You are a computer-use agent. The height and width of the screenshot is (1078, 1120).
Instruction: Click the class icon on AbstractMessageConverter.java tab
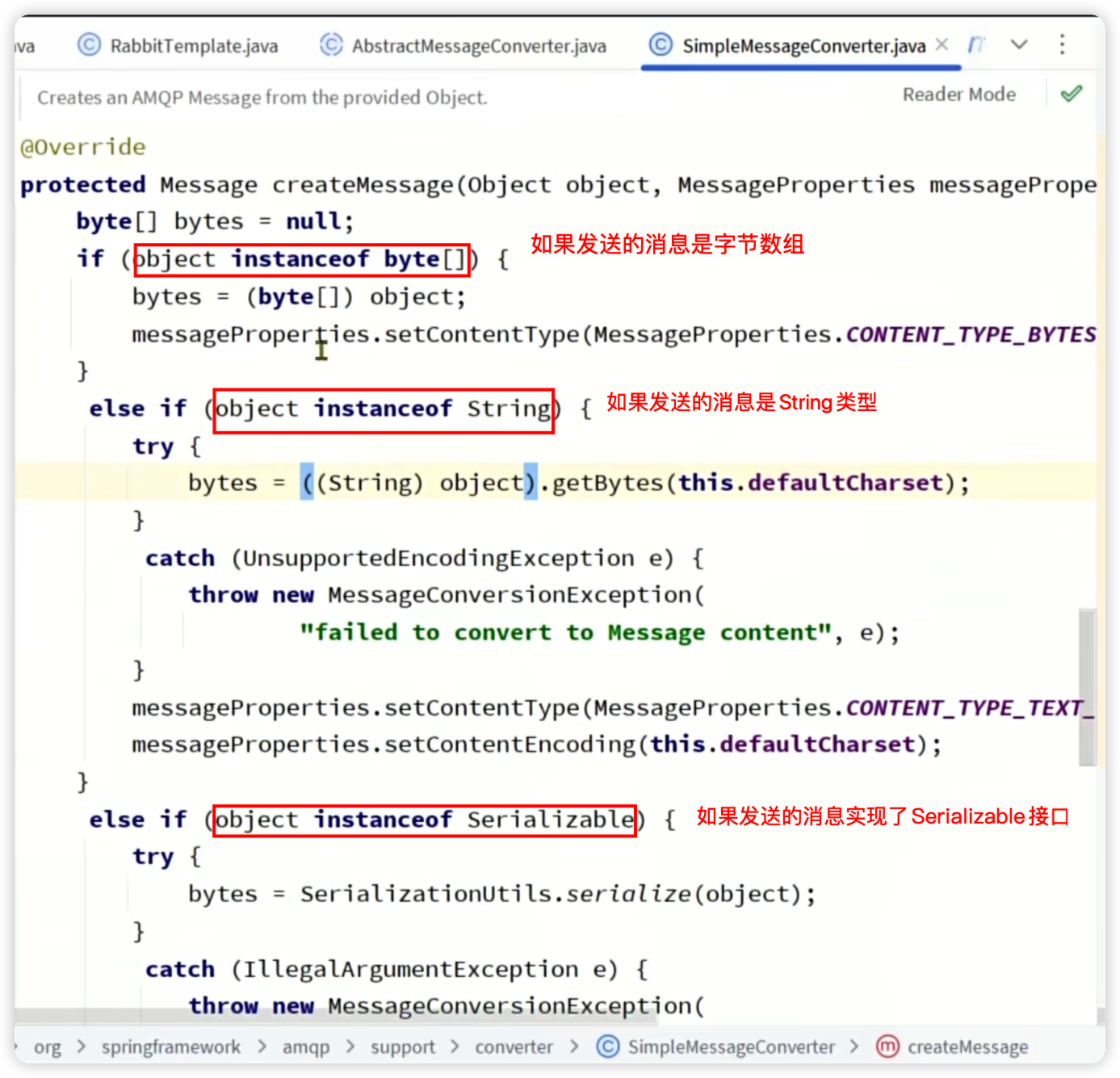(331, 45)
